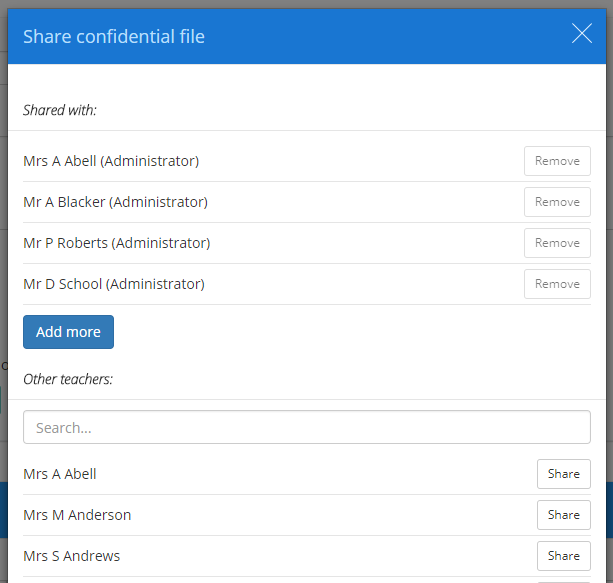Viewport: 613px width, 583px height.
Task: Click Mrs S Andrews' name in teachers list
Action: point(71,556)
